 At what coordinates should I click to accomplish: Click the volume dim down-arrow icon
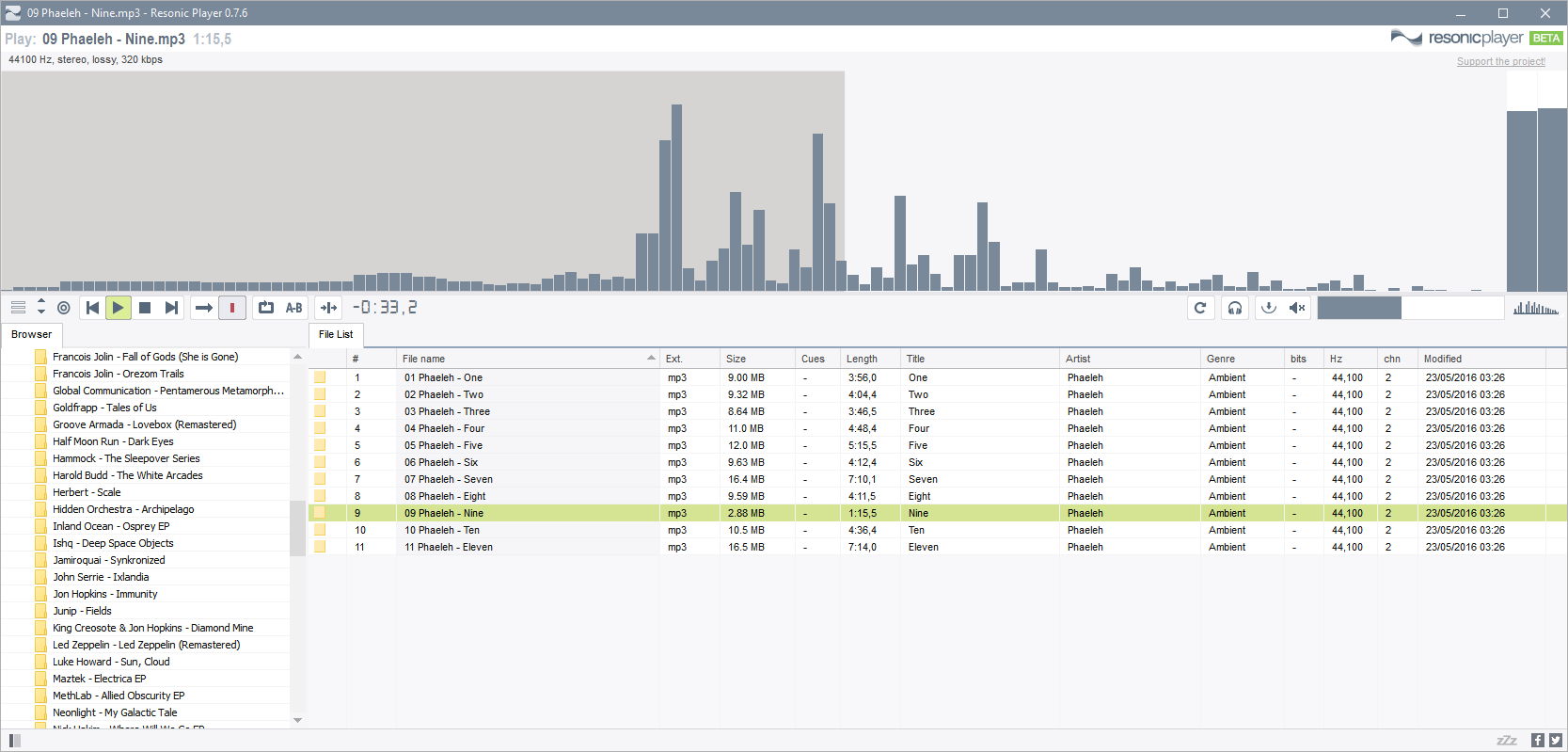1268,308
